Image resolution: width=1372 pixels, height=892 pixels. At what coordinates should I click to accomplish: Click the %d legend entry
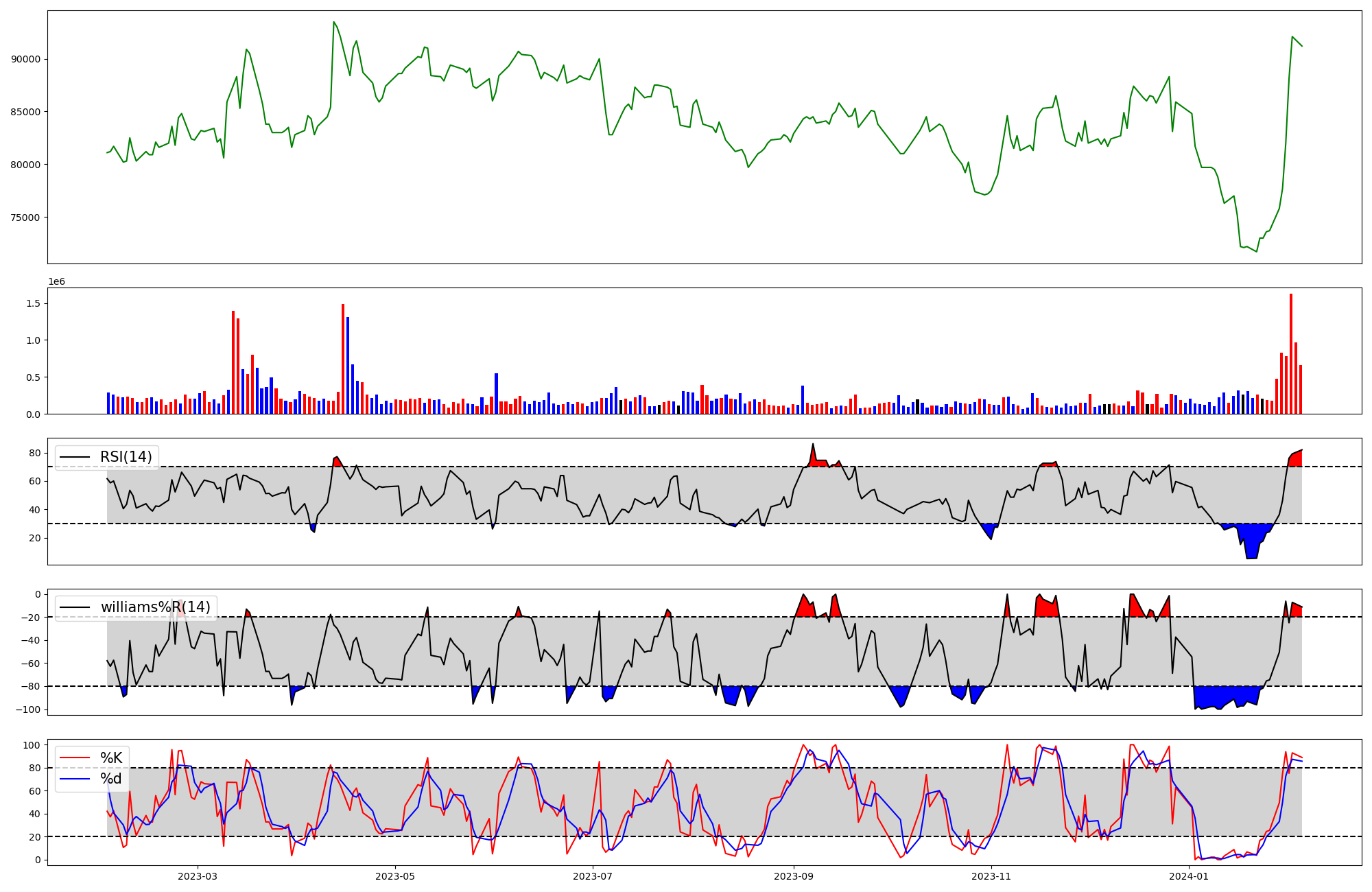tap(111, 779)
